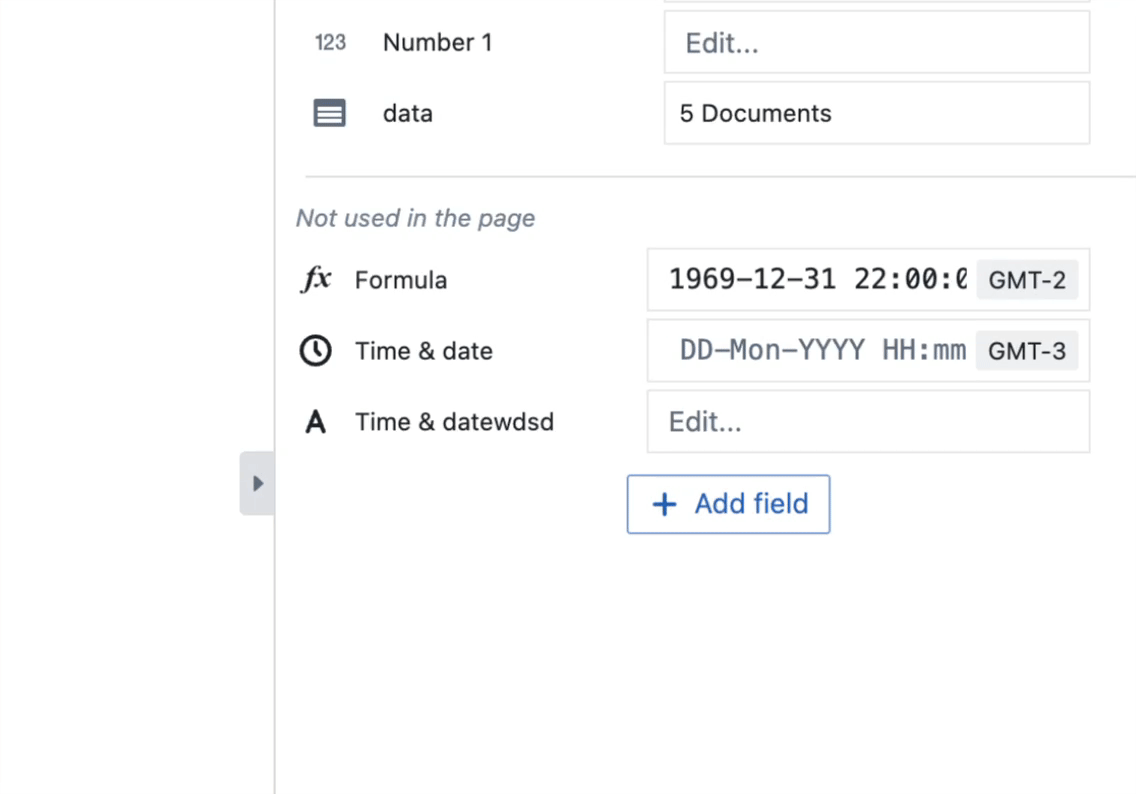Screen dimensions: 1136x794
Task: Focus the DD-Mon-YYYY HH:mm date input
Action: (x=821, y=351)
